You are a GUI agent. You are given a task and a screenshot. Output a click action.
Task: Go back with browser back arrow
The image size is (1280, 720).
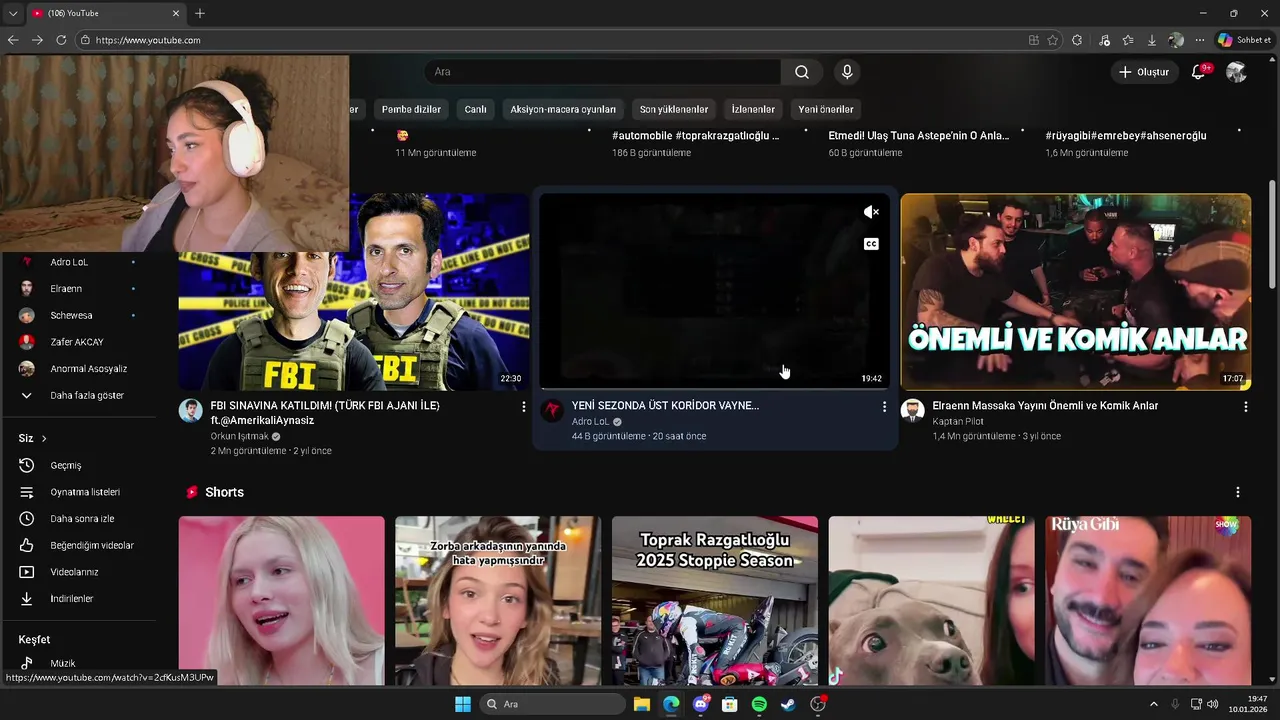13,40
